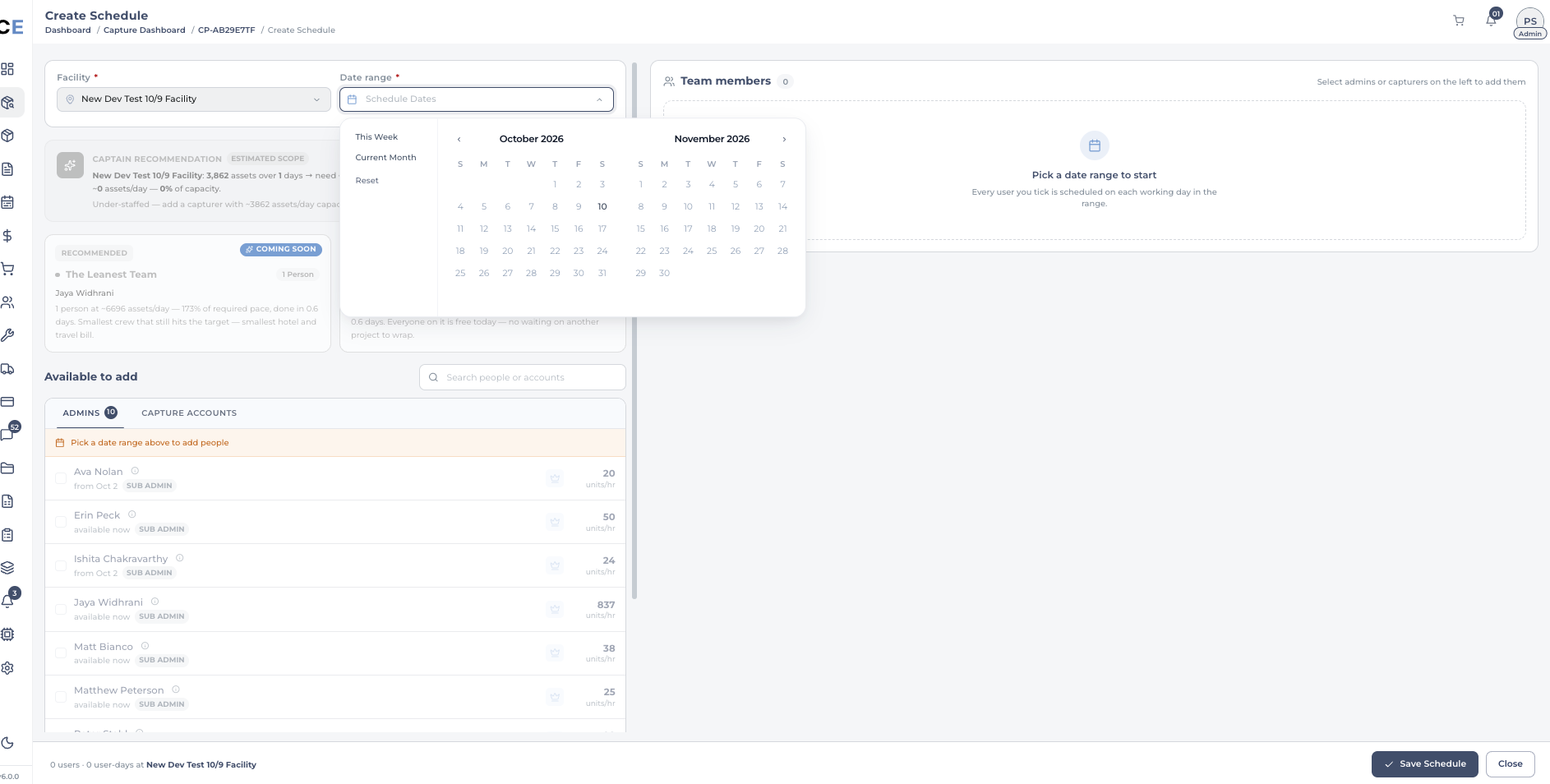The height and width of the screenshot is (784, 1550).
Task: Open CP-AB29E7TF breadcrumb link
Action: 227,30
